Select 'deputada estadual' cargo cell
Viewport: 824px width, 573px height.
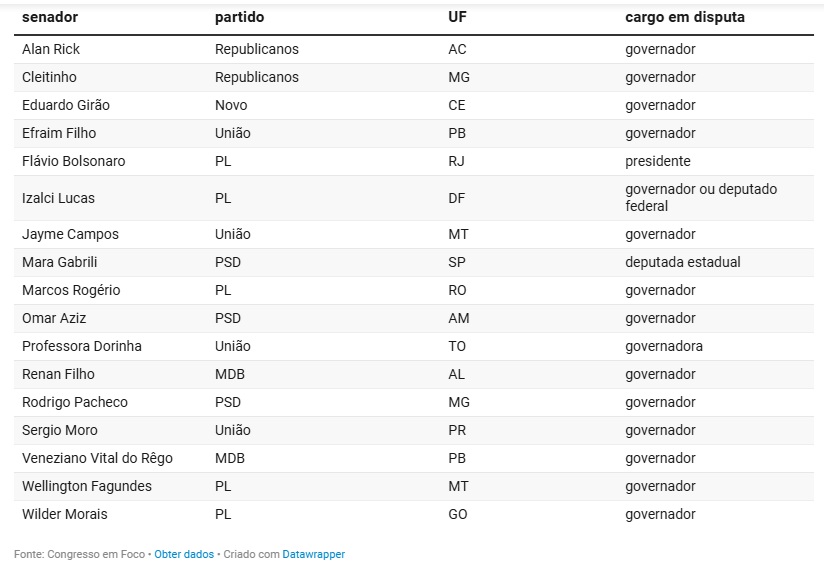[683, 262]
